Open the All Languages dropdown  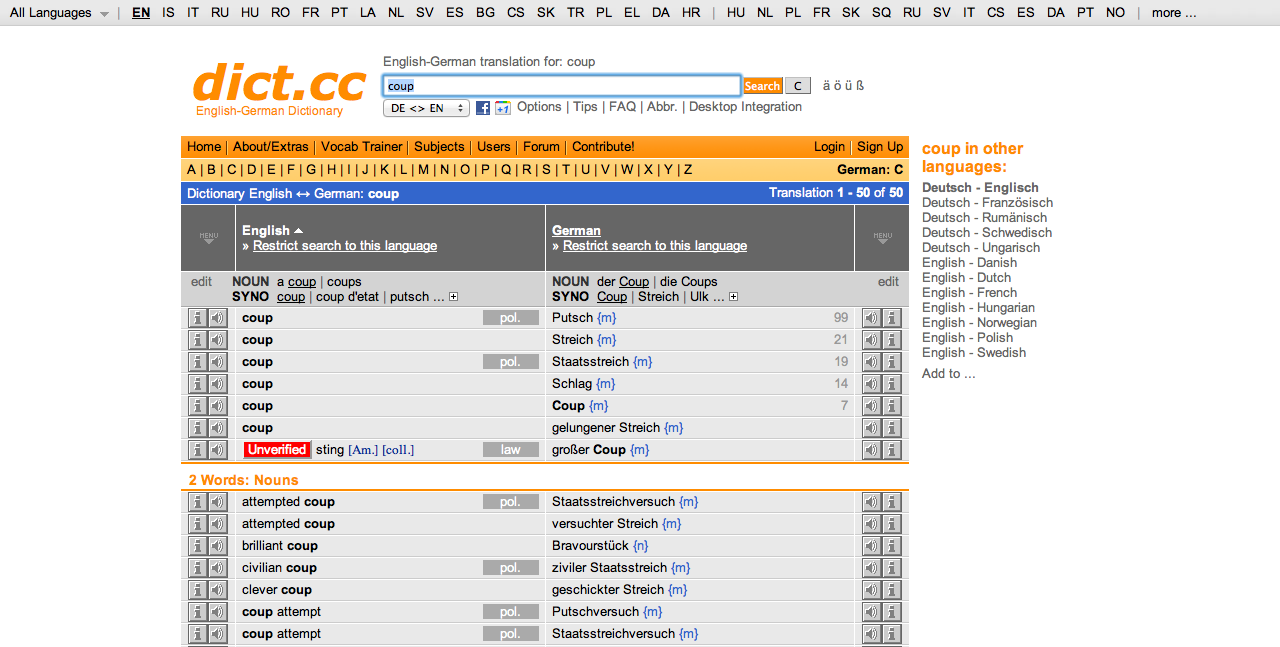pyautogui.click(x=60, y=13)
